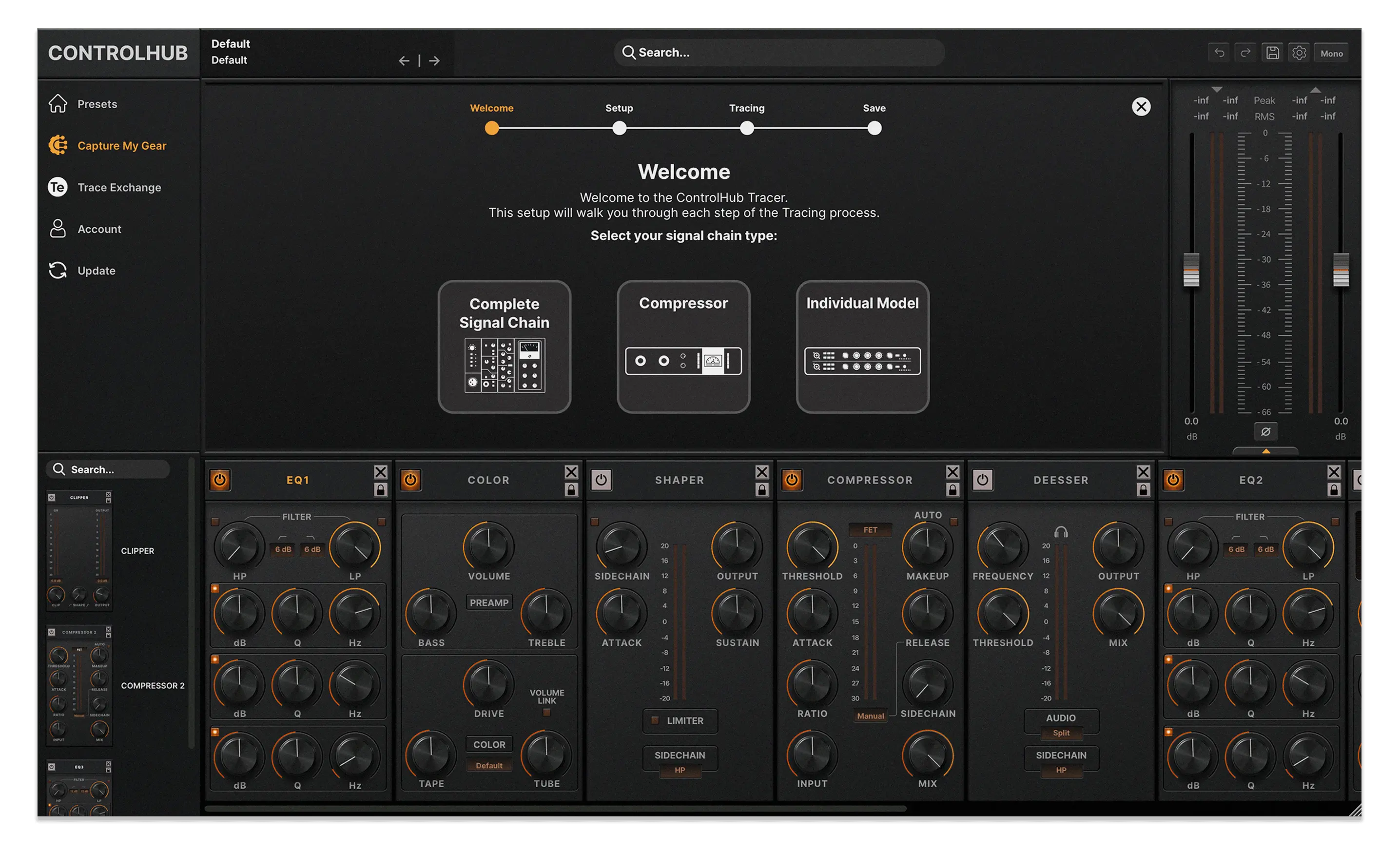Enable the SHAPER LIMITER checkbox
The image size is (1400, 853).
click(655, 720)
